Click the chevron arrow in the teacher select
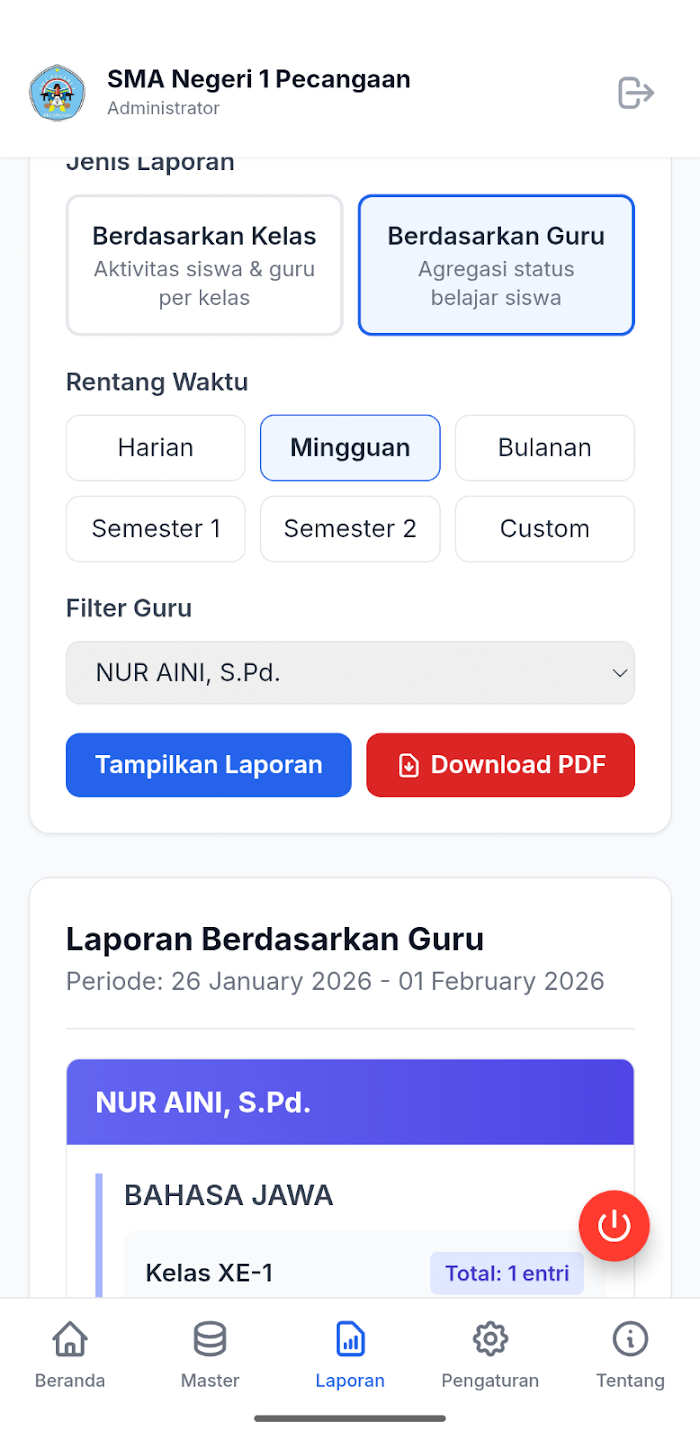This screenshot has width=700, height=1440. [x=619, y=673]
